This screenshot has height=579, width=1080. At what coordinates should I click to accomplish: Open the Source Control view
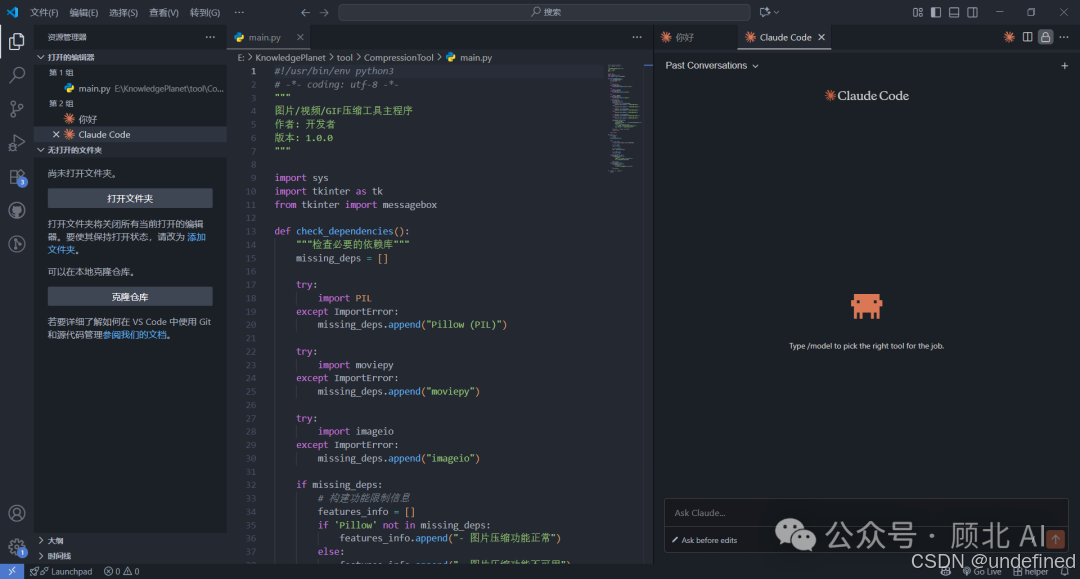(x=17, y=109)
